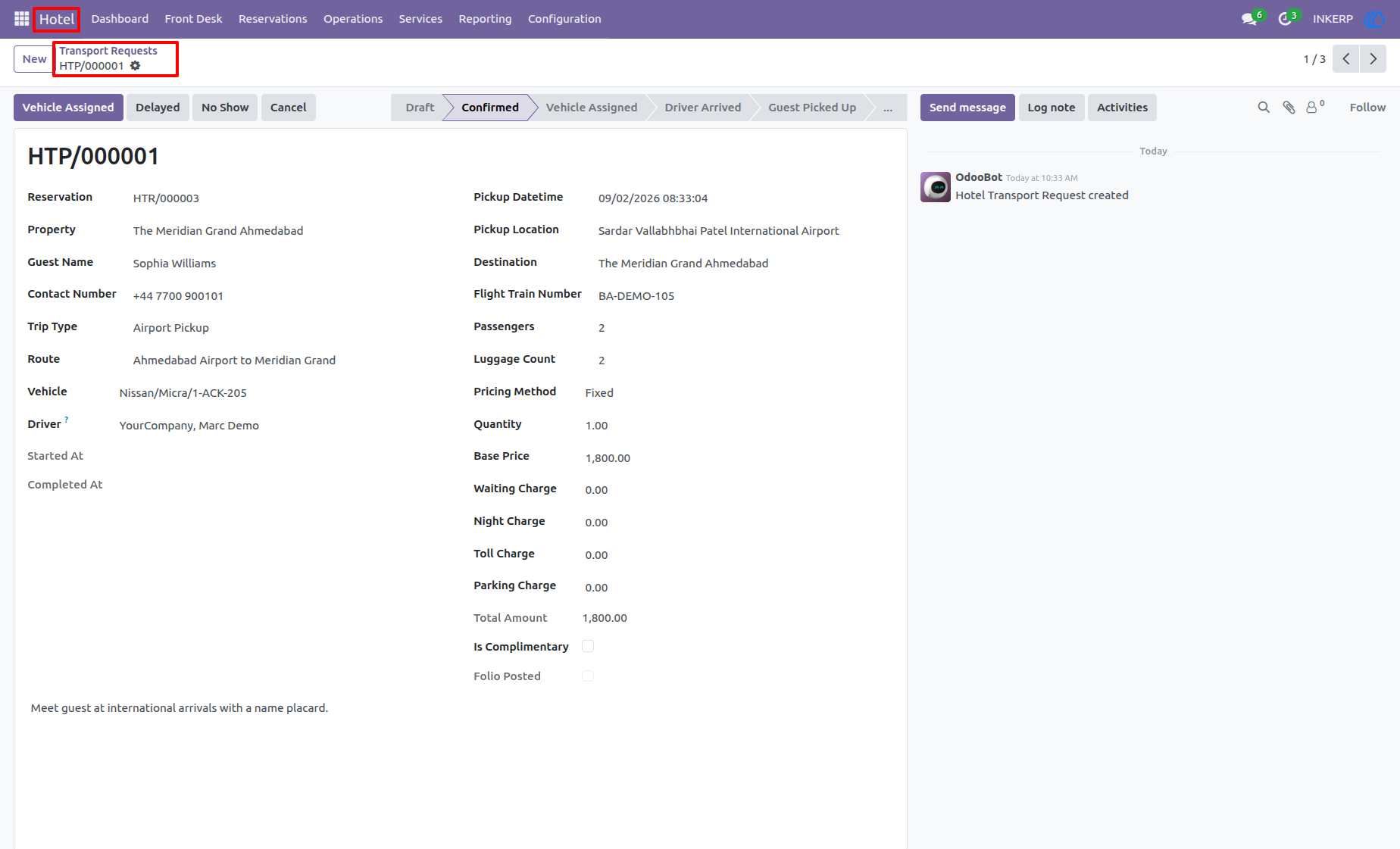Toggle Folio Posted checkbox

588,676
